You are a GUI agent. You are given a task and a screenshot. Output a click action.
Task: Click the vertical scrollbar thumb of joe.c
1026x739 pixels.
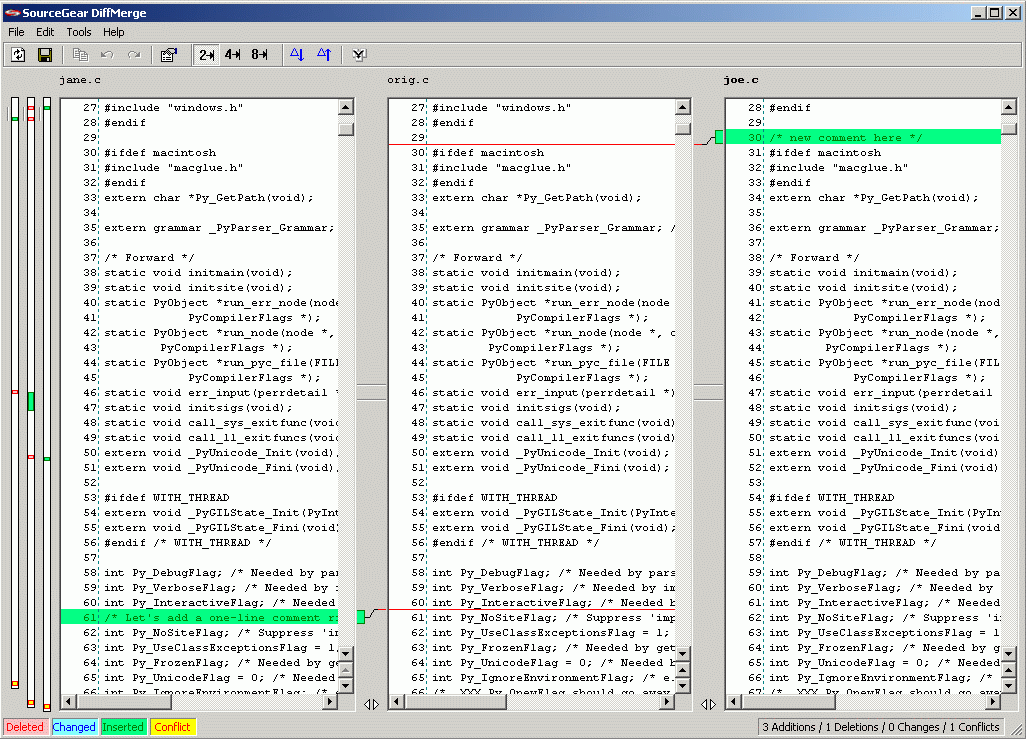coord(1008,129)
